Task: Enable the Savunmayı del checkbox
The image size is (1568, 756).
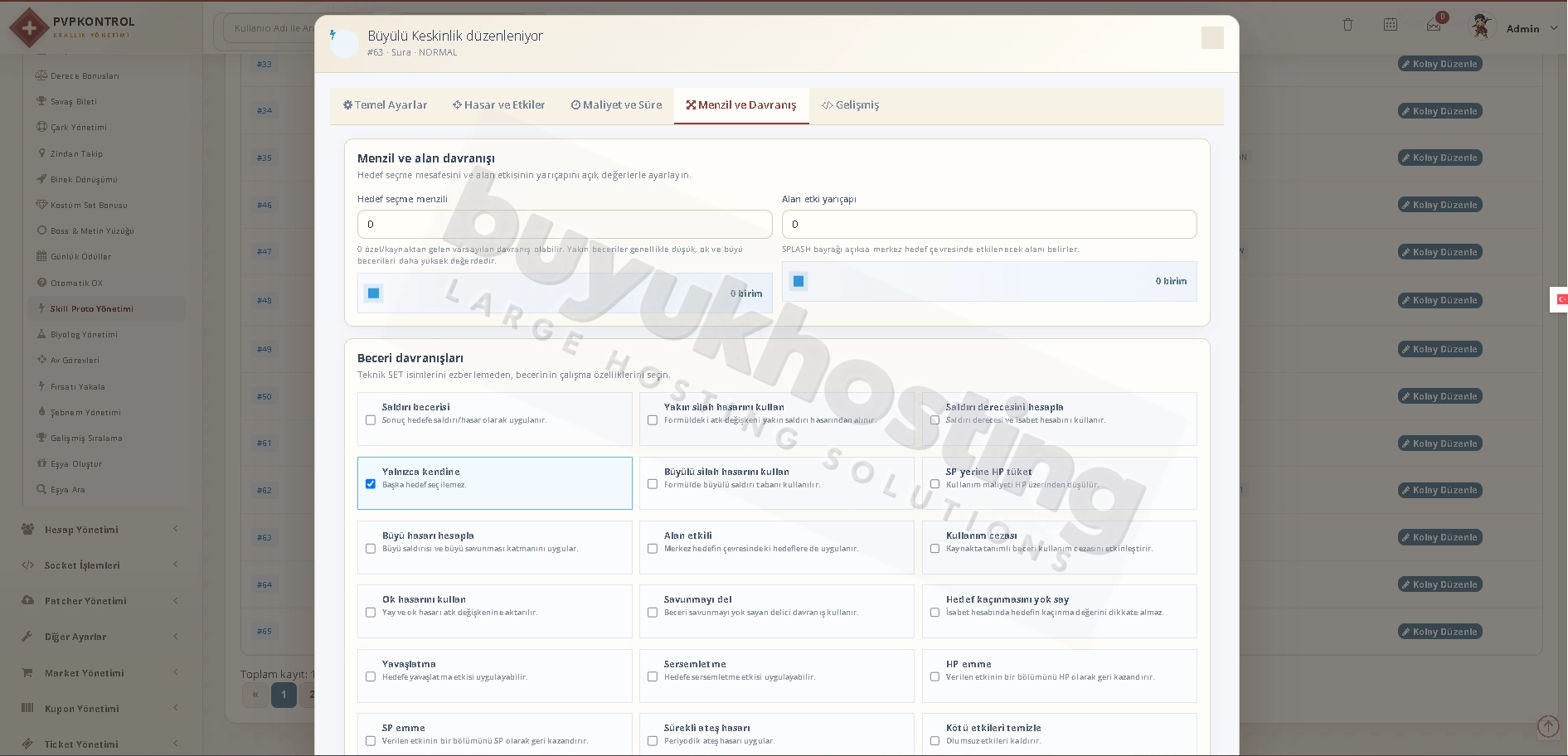Action: pyautogui.click(x=653, y=613)
